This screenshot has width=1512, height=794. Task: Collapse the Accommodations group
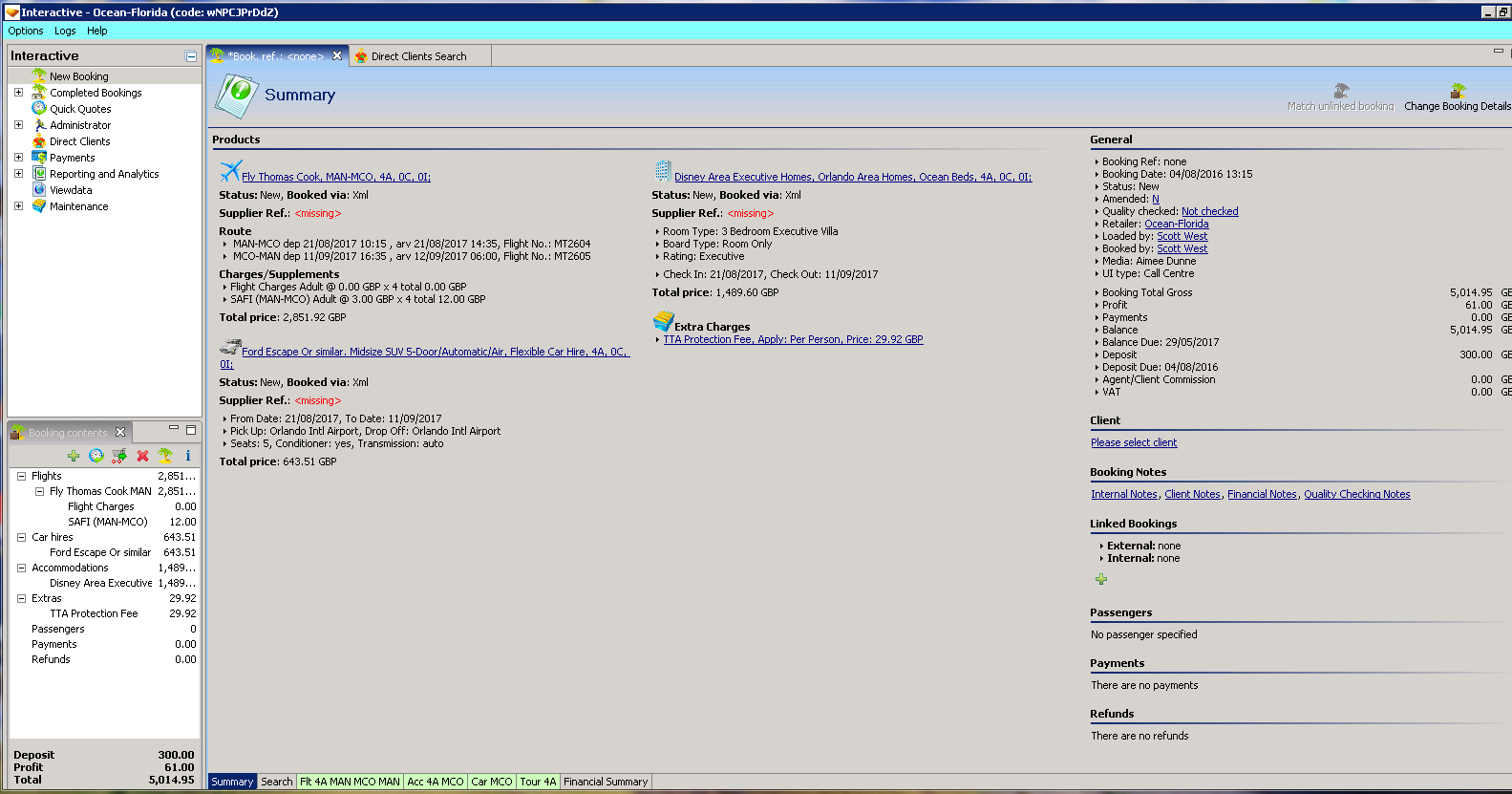(21, 568)
